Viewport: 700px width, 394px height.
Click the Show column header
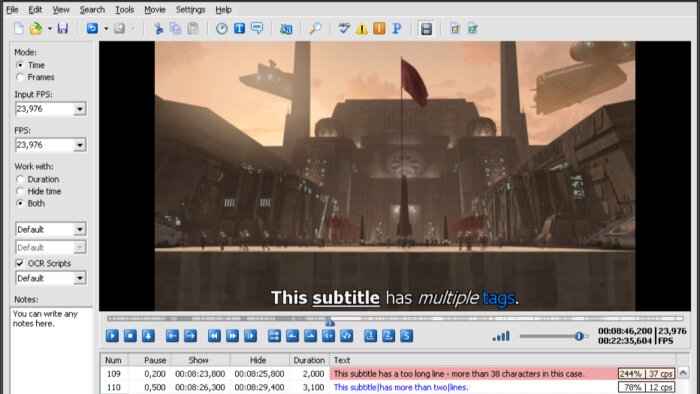(x=199, y=360)
